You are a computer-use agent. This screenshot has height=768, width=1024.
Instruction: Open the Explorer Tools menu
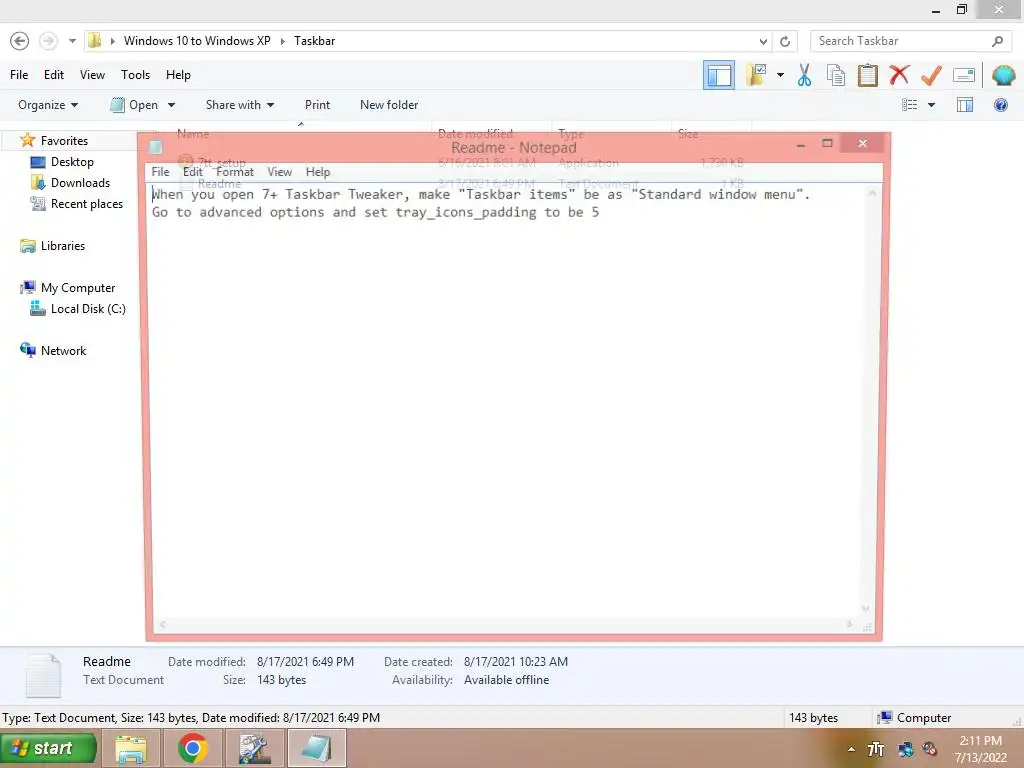(x=135, y=75)
